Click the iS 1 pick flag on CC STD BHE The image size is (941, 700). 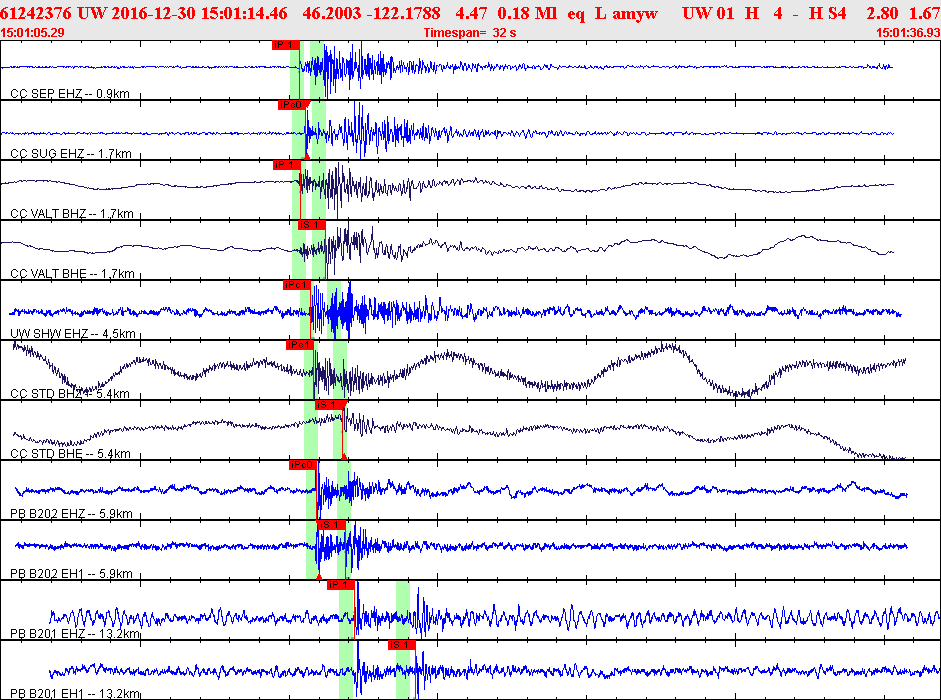[x=329, y=405]
